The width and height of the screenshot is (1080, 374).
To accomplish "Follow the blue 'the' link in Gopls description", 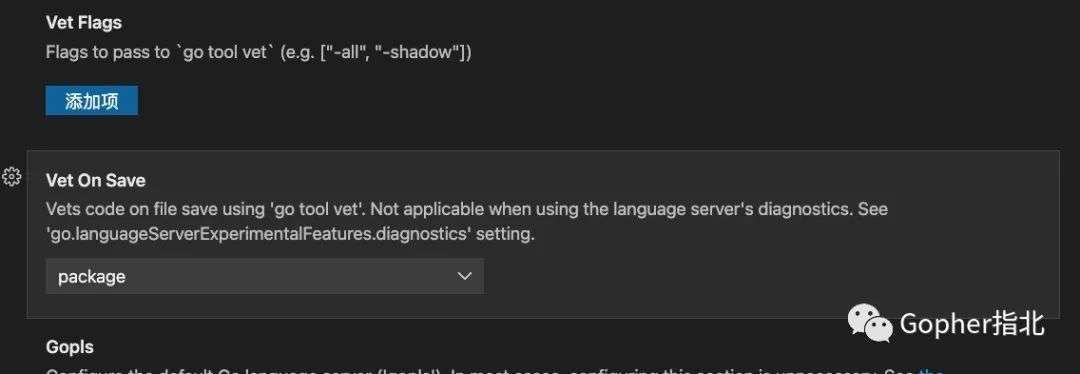I will point(931,371).
